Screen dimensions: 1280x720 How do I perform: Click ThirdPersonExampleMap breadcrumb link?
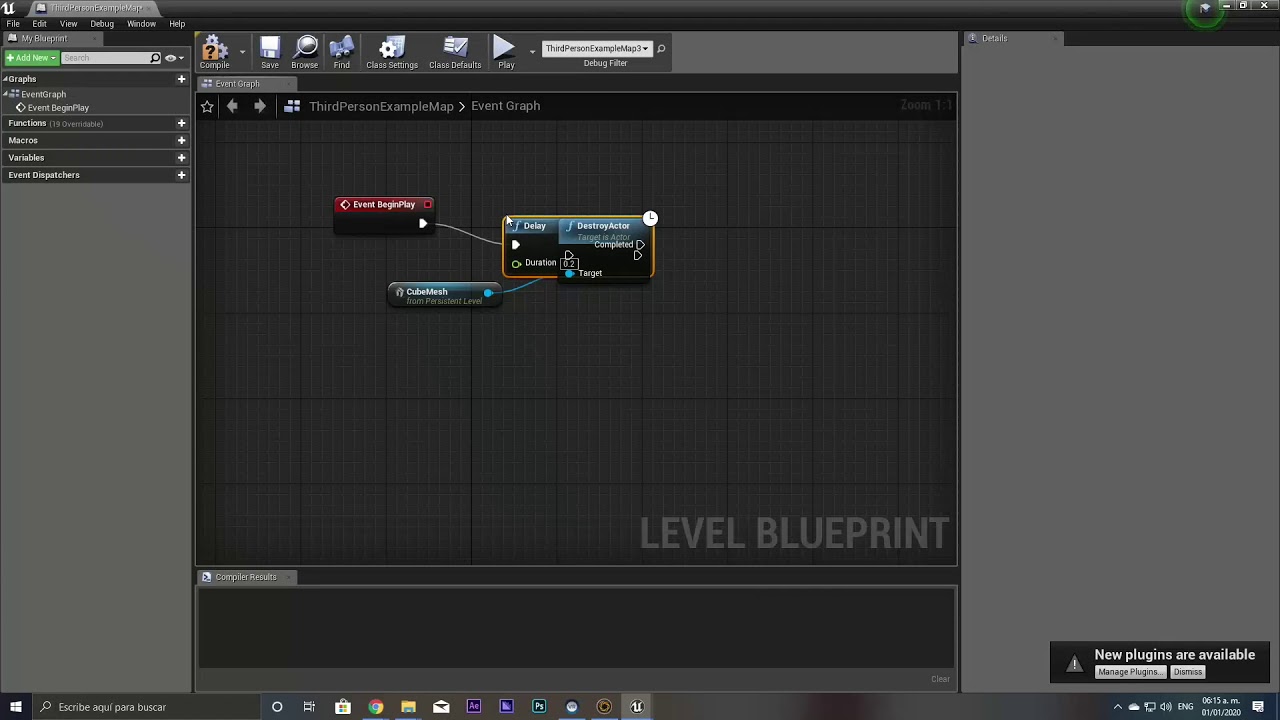tap(381, 106)
